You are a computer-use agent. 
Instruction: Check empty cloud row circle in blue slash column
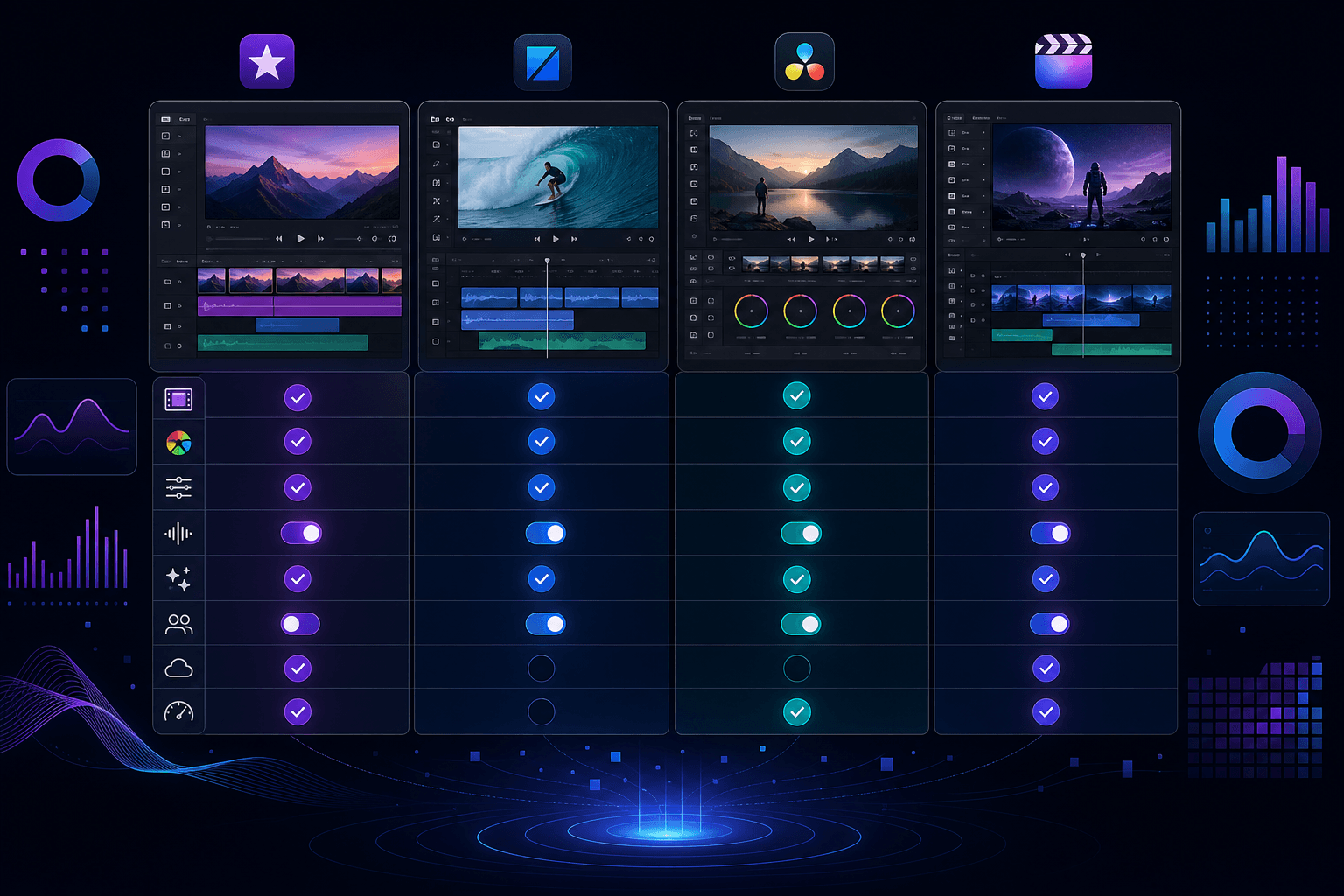pyautogui.click(x=542, y=668)
